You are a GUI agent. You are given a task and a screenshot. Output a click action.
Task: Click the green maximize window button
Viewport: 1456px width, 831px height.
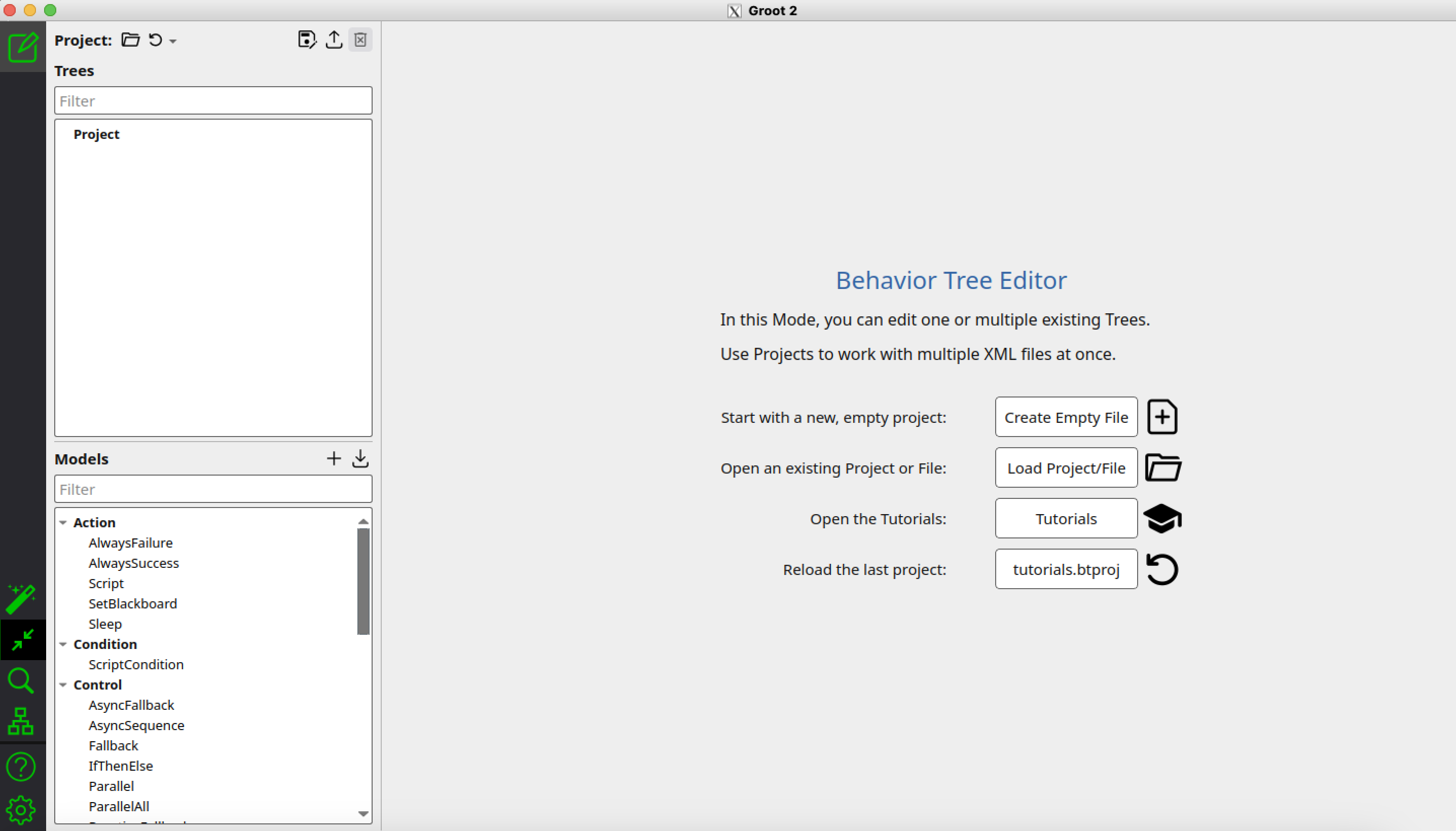(x=50, y=10)
